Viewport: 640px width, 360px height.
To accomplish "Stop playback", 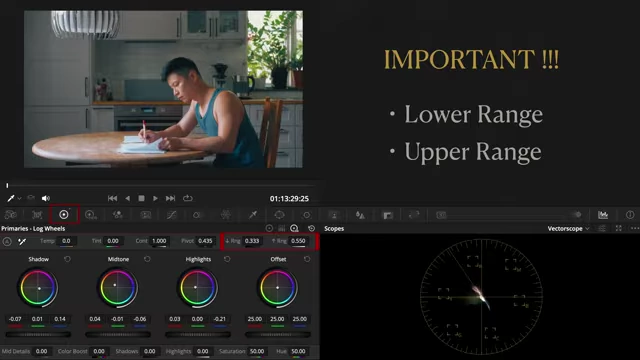I will (141, 198).
